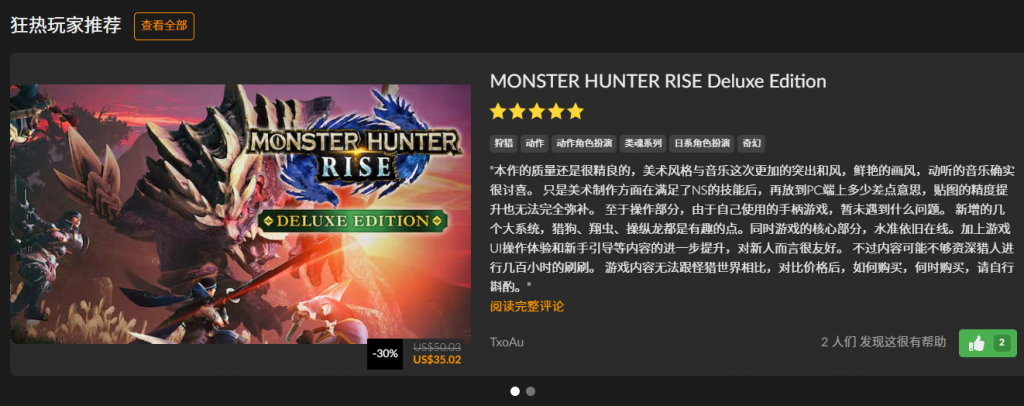The image size is (1024, 406).
Task: Open the 奇幻 tag
Action: [x=751, y=144]
